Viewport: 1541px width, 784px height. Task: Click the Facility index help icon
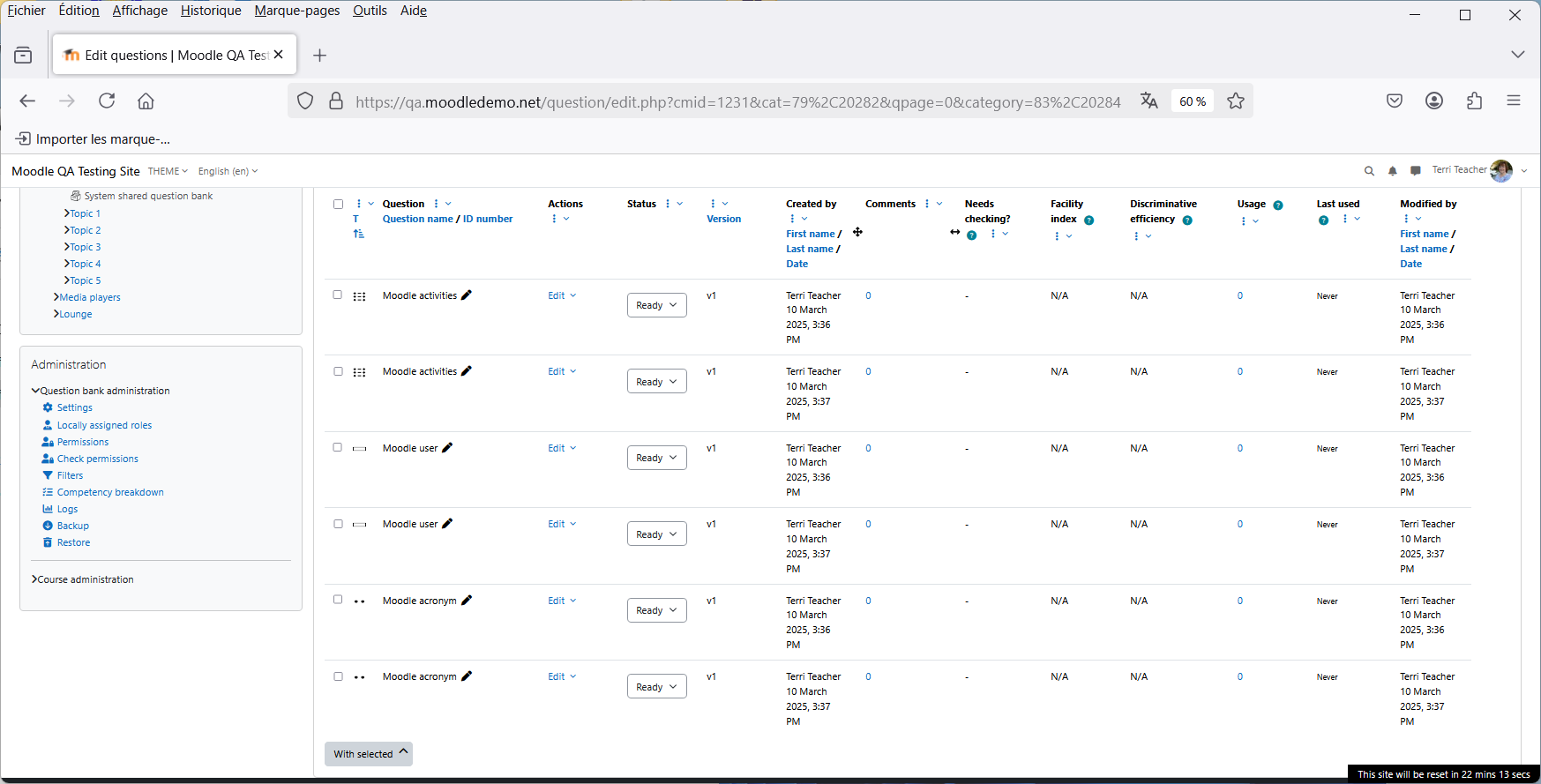point(1089,220)
